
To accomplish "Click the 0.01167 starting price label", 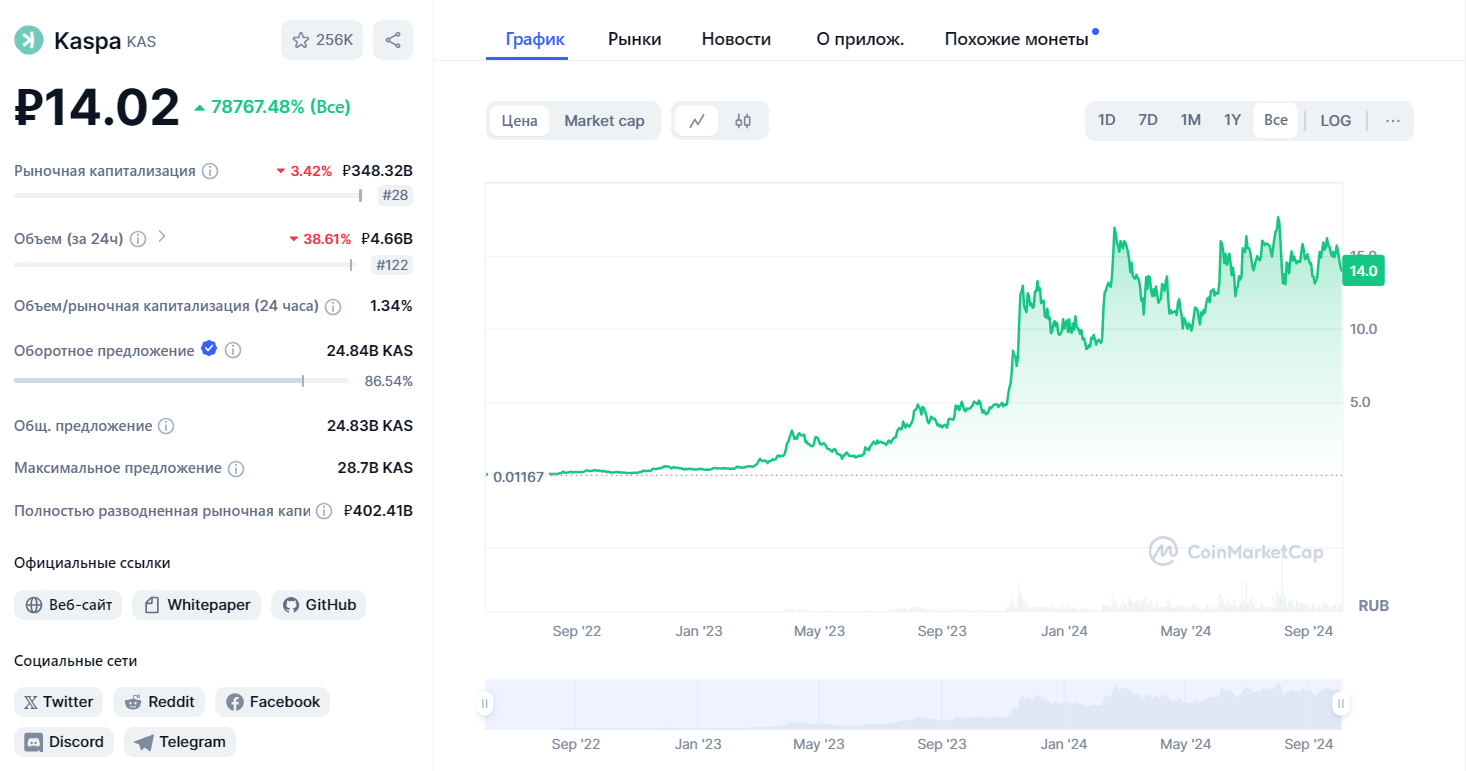I will pyautogui.click(x=518, y=476).
